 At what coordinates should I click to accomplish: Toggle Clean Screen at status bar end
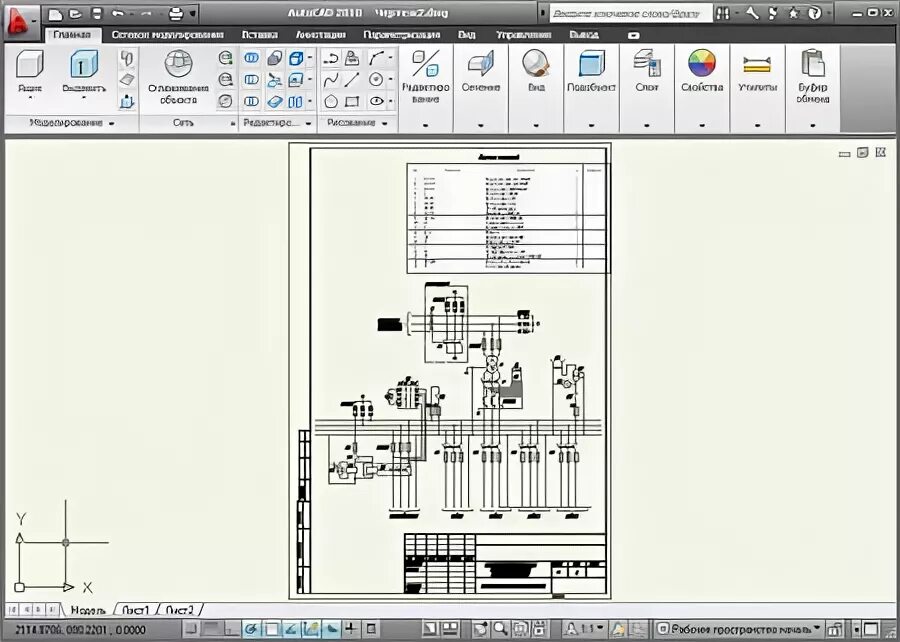pyautogui.click(x=871, y=629)
